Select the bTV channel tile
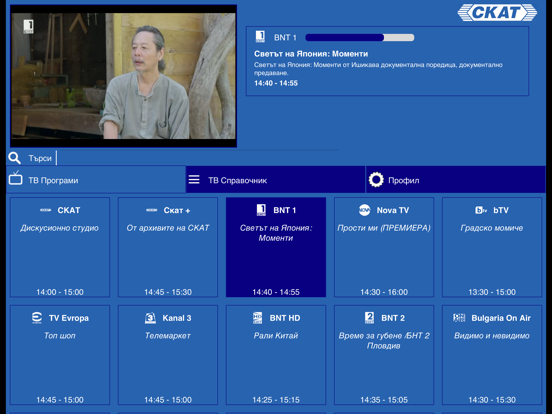This screenshot has width=552, height=414. click(x=492, y=247)
